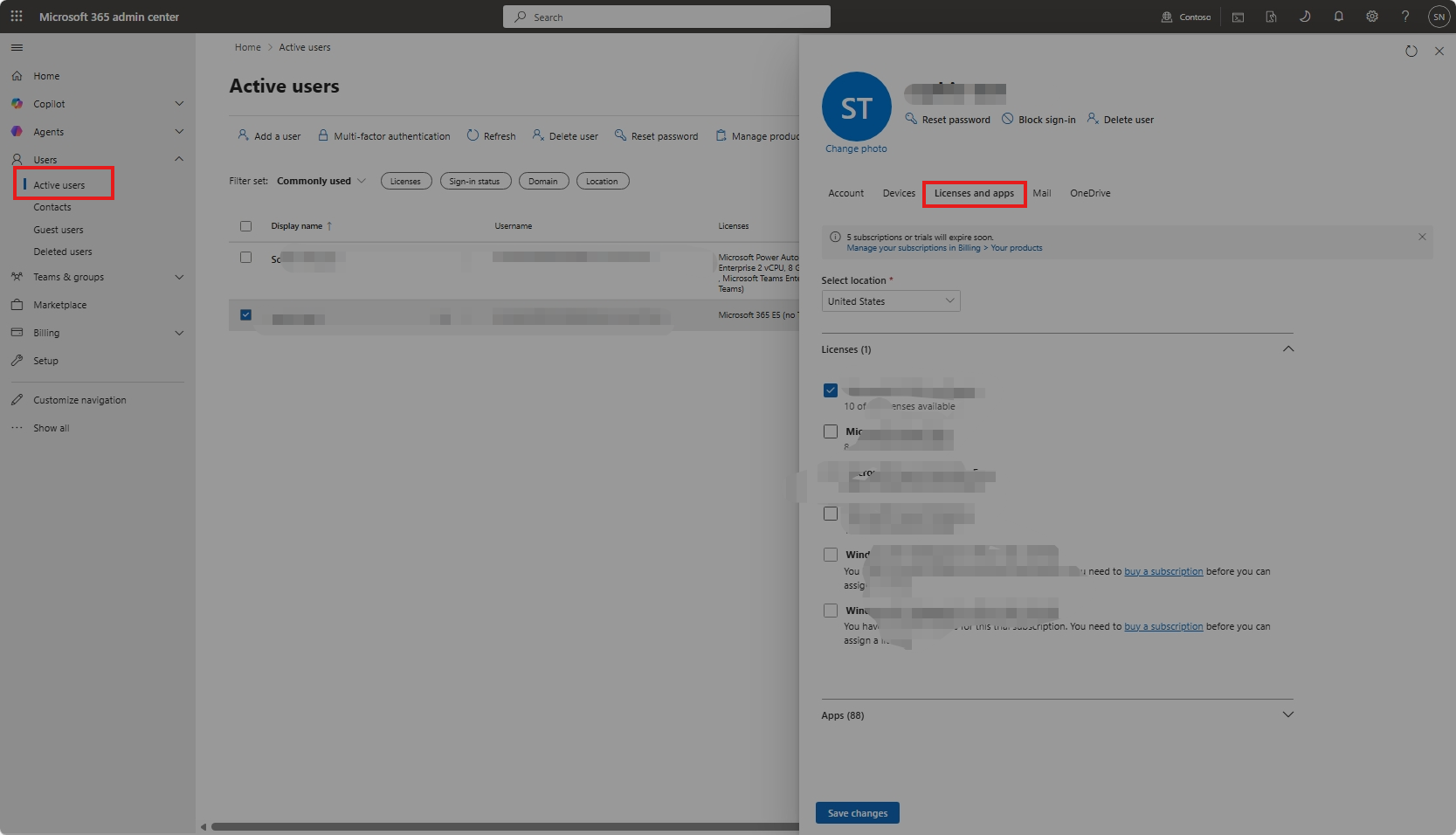Viewport: 1456px width, 835px height.
Task: Open the help question mark
Action: click(1405, 17)
